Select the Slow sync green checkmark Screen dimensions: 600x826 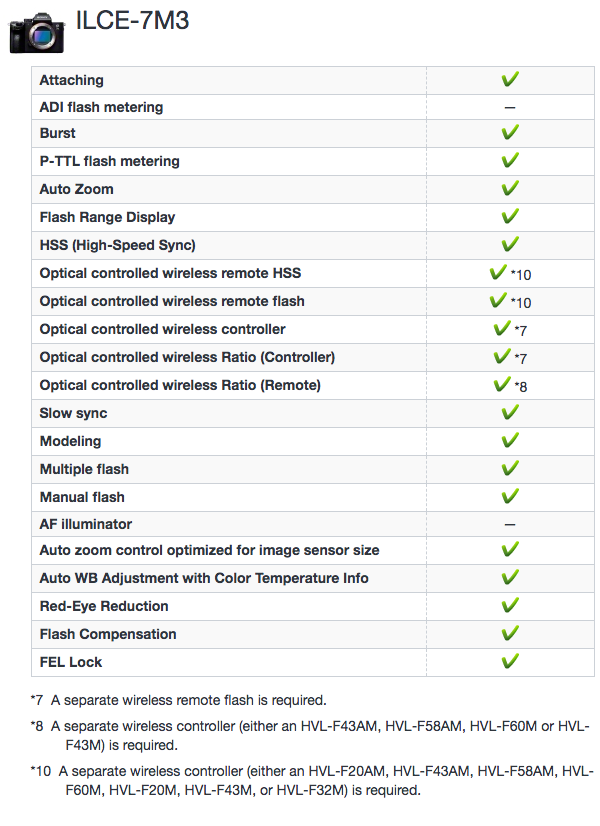click(x=510, y=413)
